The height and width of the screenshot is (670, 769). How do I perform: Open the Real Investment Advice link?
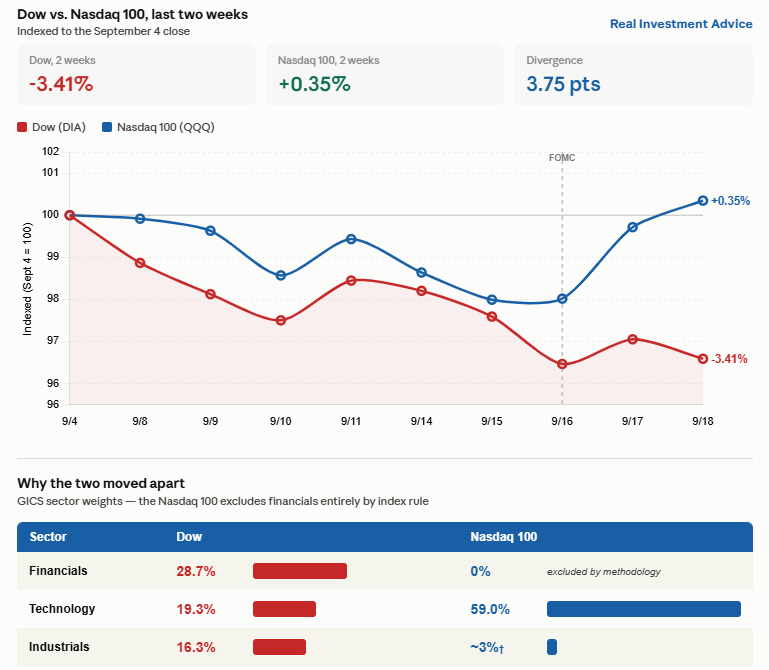pos(681,24)
